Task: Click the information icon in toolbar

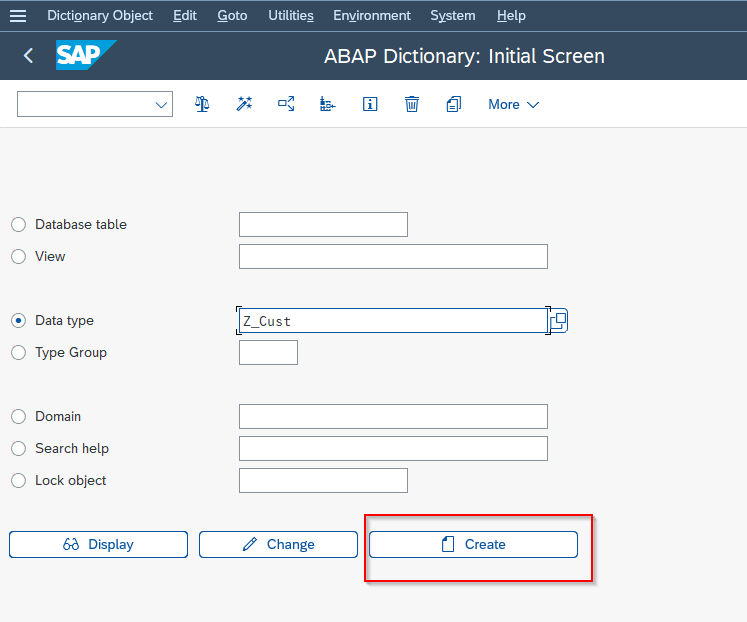Action: [370, 104]
